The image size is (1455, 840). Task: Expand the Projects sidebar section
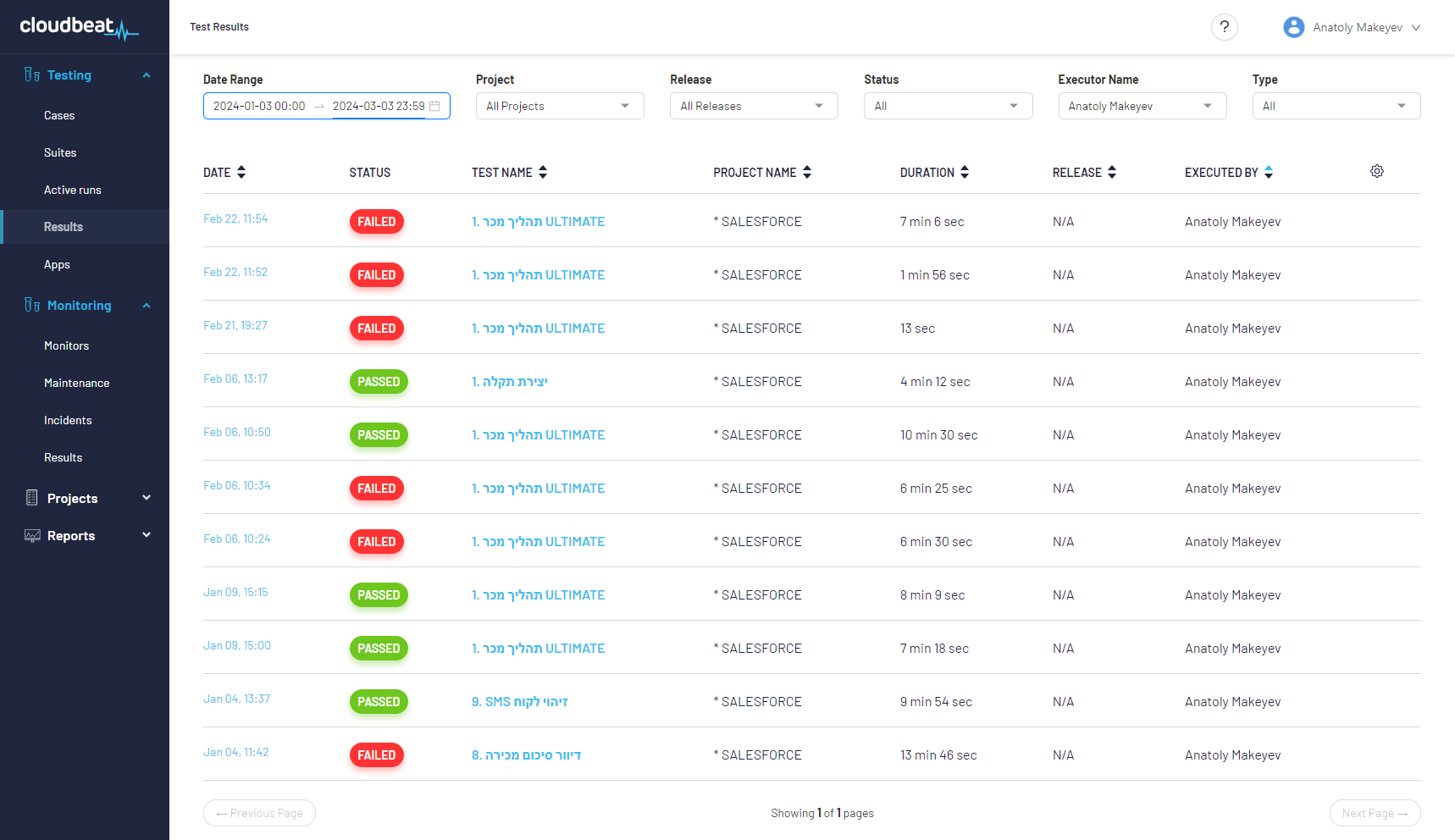(146, 498)
